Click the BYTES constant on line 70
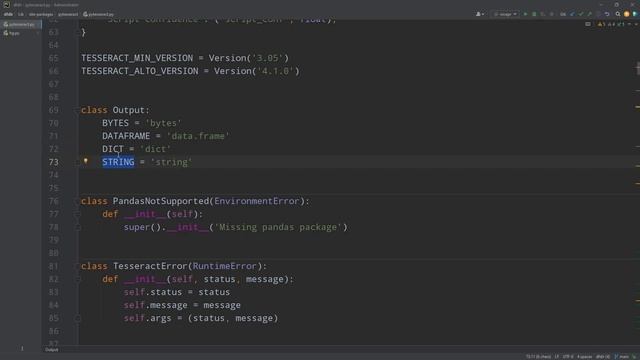The width and height of the screenshot is (640, 360). click(x=116, y=123)
